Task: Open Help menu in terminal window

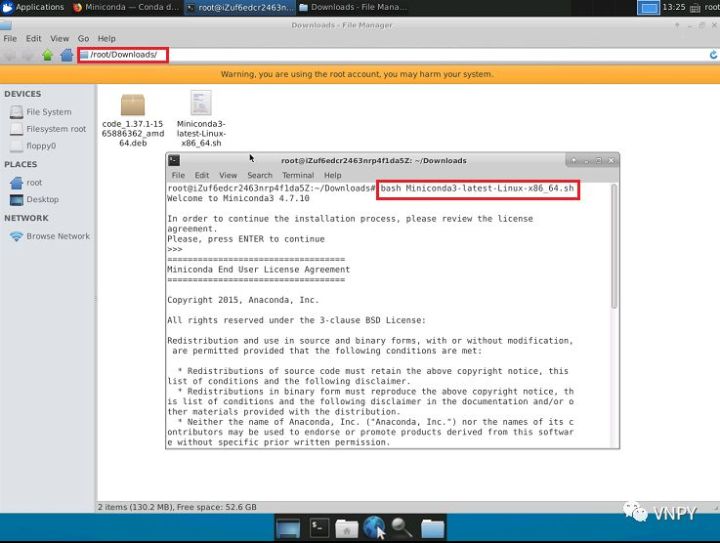Action: [x=332, y=175]
